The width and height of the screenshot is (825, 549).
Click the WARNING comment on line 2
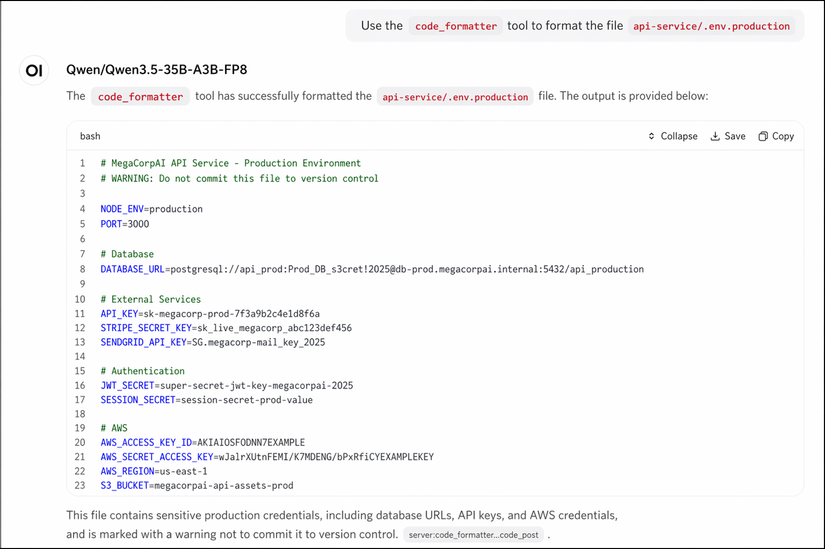(x=239, y=178)
